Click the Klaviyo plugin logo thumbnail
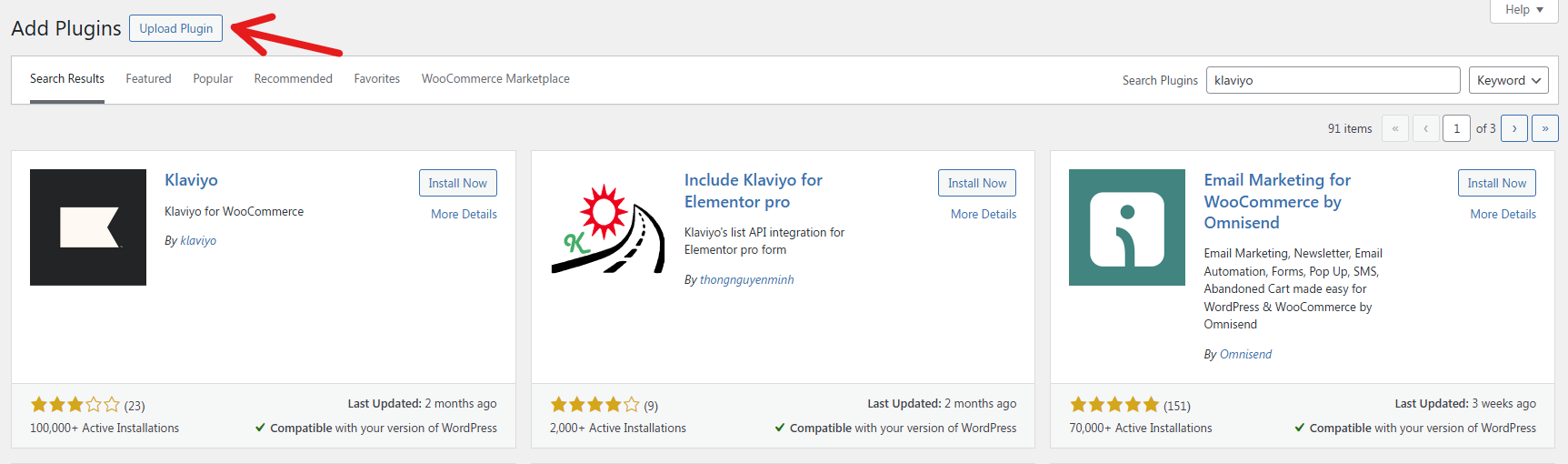This screenshot has height=464, width=1568. tap(88, 227)
